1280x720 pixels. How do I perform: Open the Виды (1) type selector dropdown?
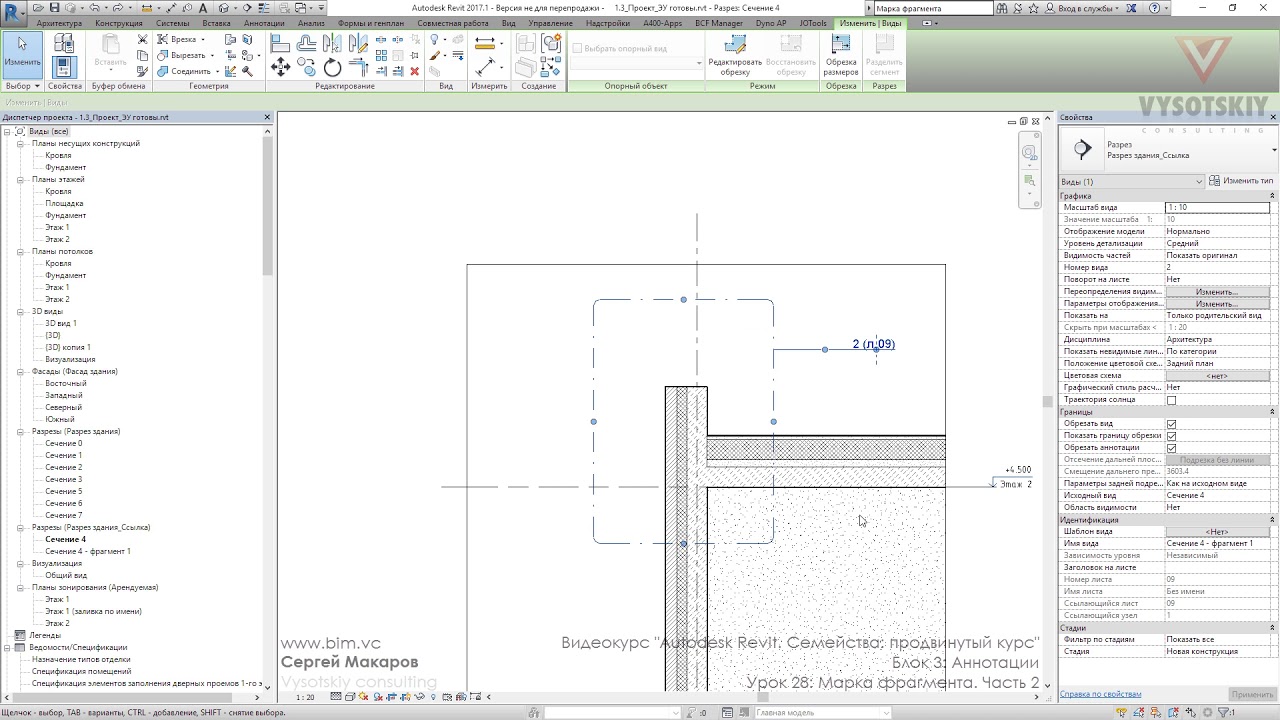coord(1131,181)
